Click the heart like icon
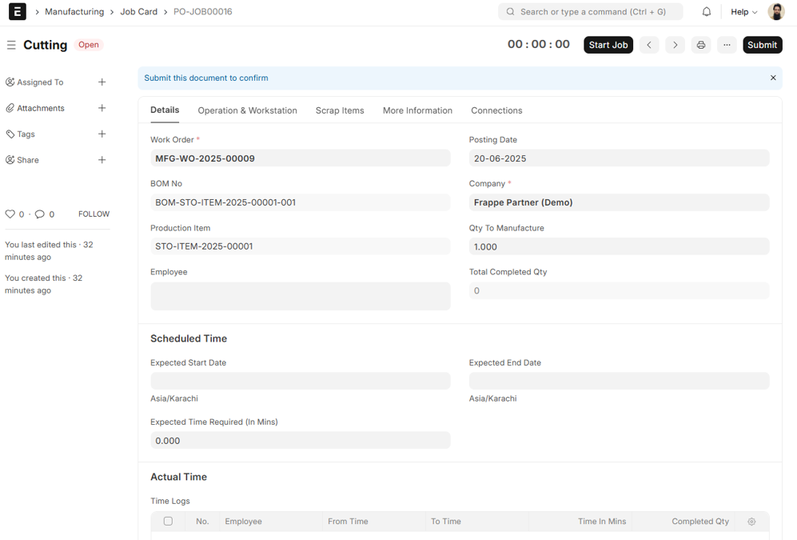797x540 pixels. 10,214
